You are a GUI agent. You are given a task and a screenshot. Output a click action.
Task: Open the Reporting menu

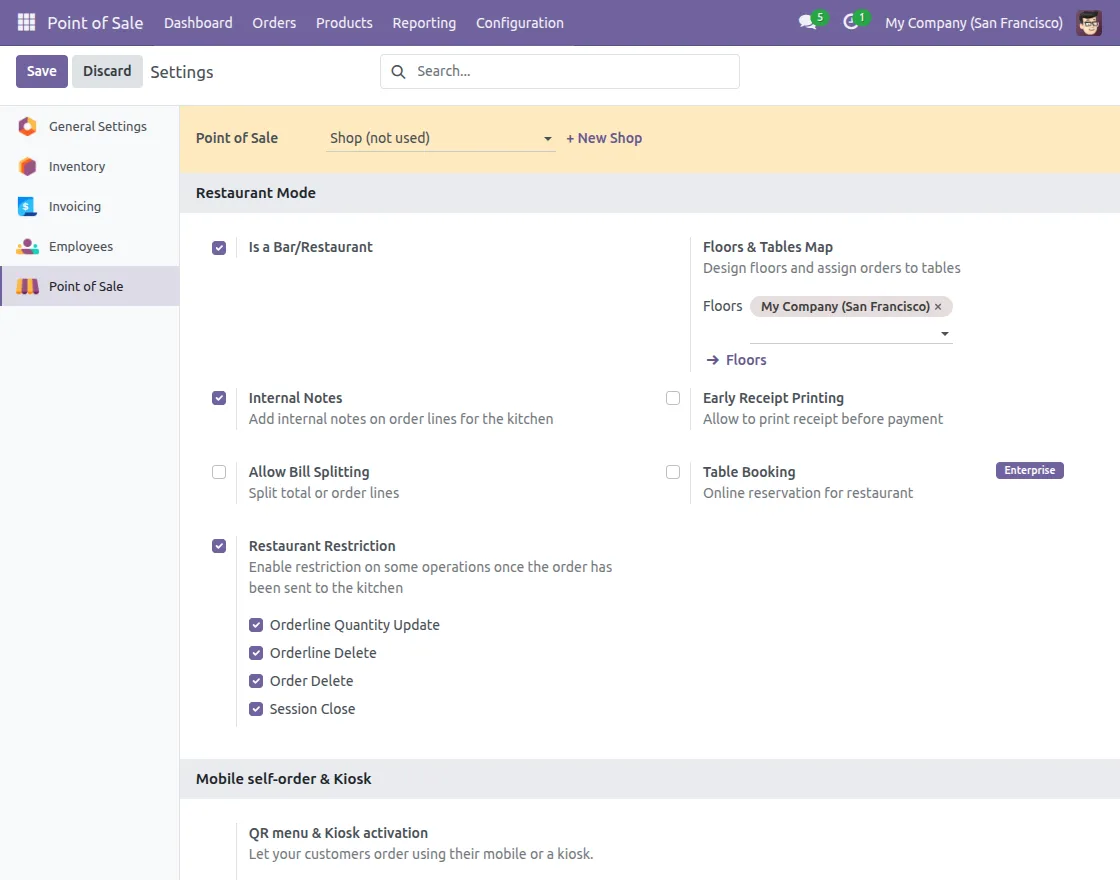tap(424, 22)
